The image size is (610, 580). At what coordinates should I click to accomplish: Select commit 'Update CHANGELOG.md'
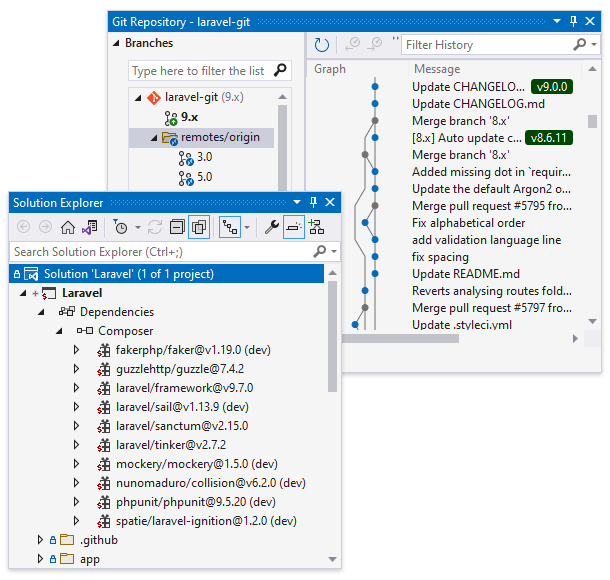(478, 104)
